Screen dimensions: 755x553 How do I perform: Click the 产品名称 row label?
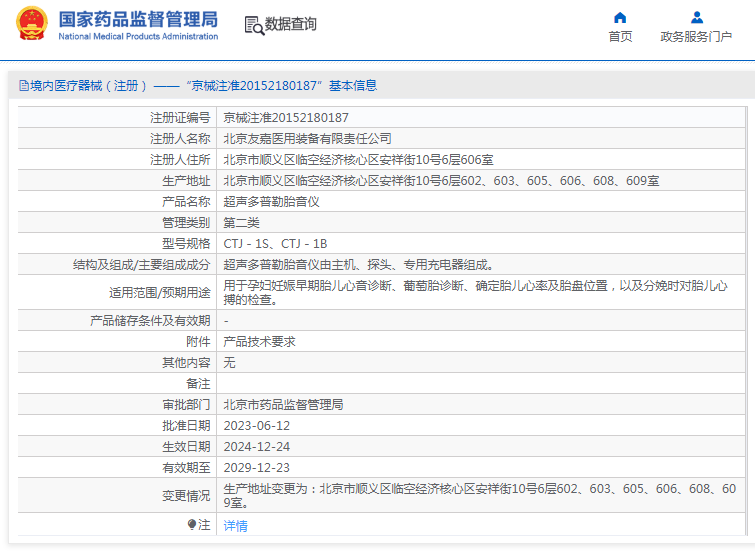pos(186,201)
